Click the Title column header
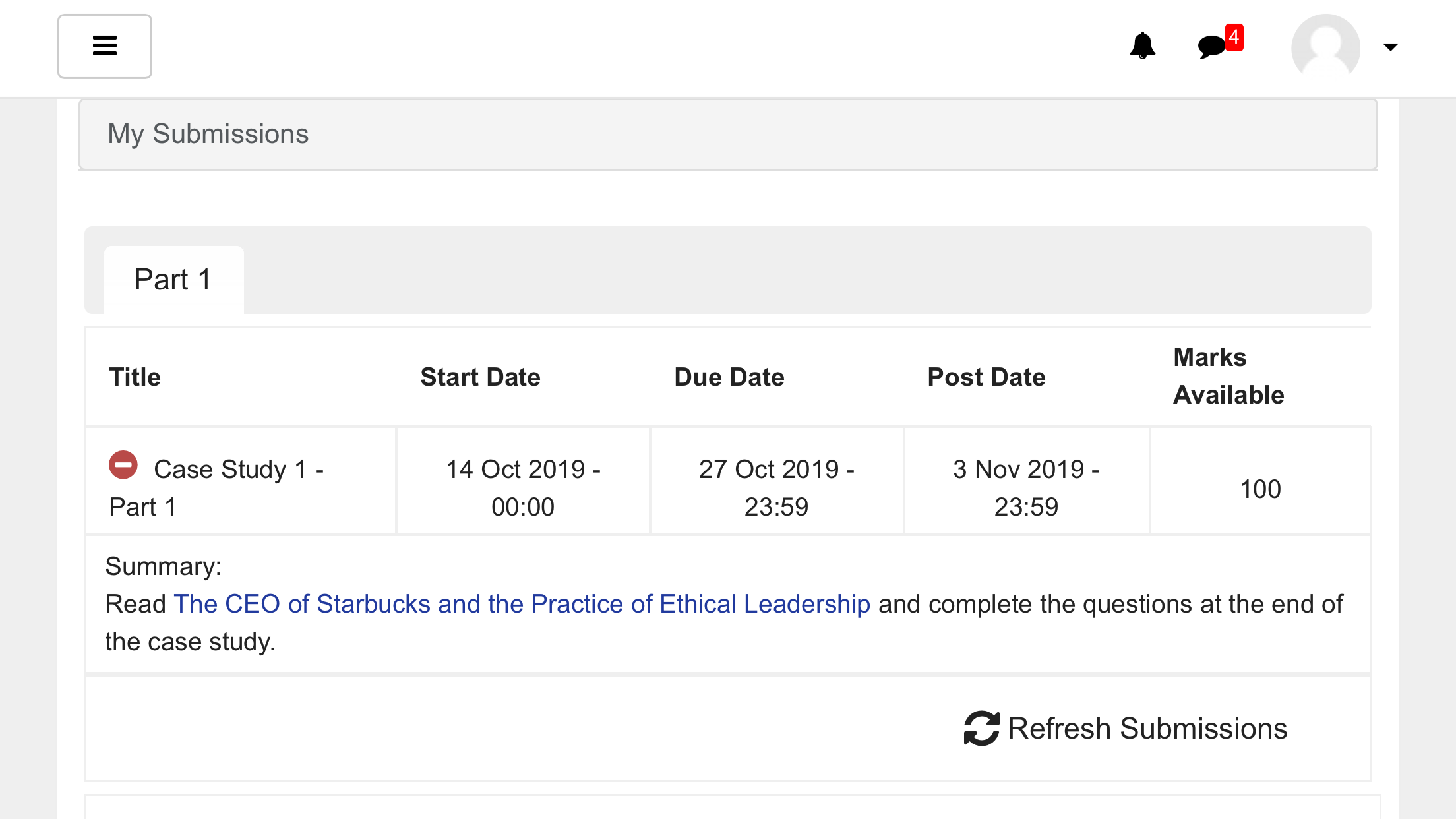This screenshot has width=1456, height=819. (x=135, y=377)
